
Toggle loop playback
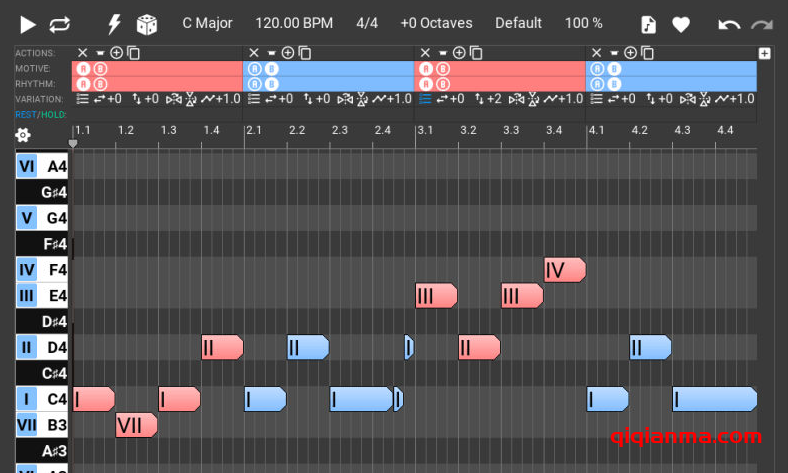pyautogui.click(x=60, y=24)
